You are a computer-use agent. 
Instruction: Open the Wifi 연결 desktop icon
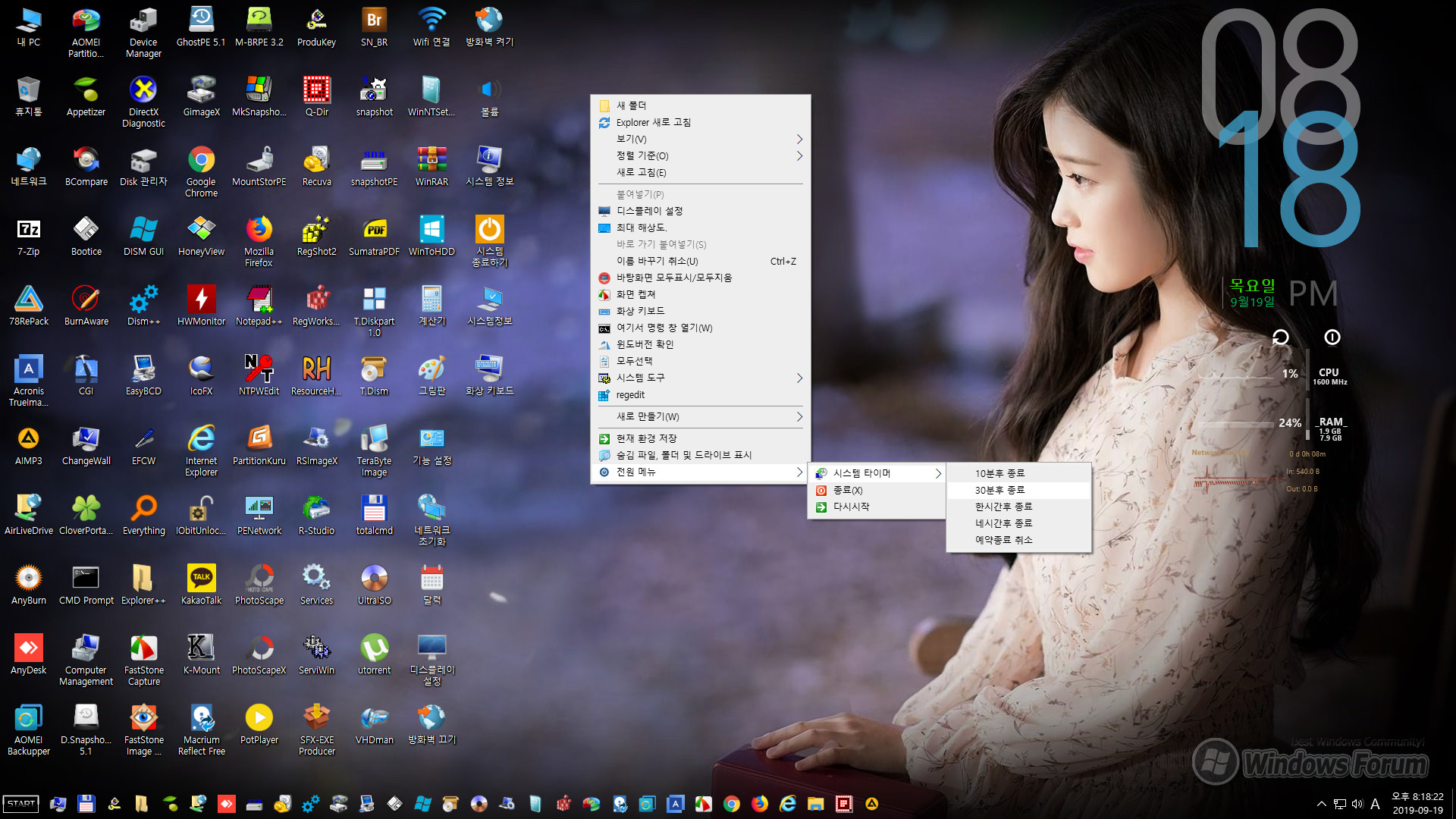[431, 27]
